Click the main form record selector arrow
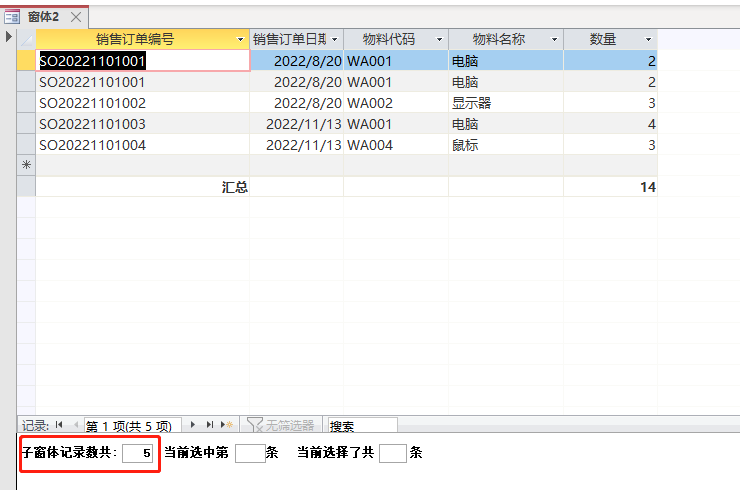The width and height of the screenshot is (740, 490). point(8,36)
